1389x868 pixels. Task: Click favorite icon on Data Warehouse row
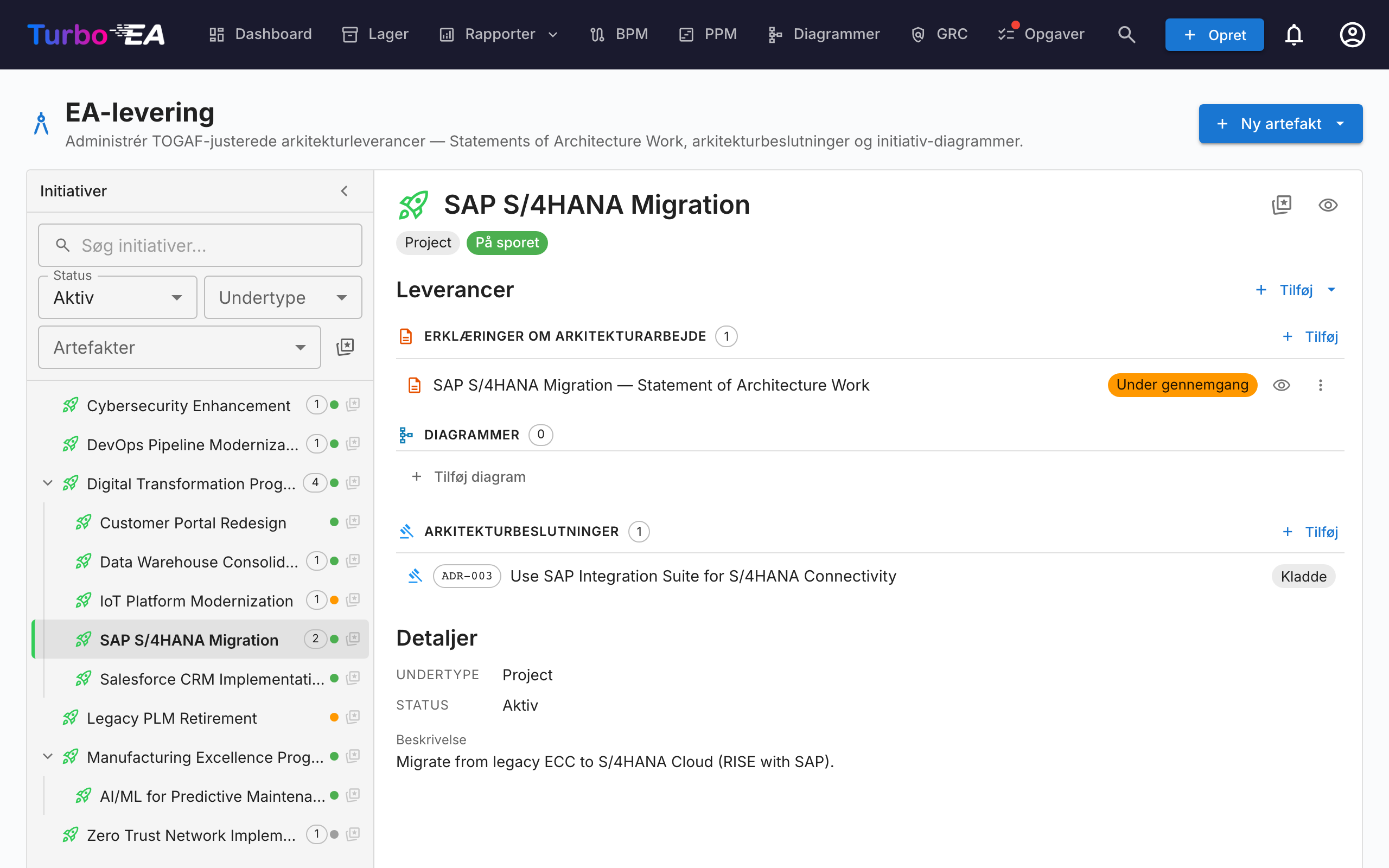[353, 561]
